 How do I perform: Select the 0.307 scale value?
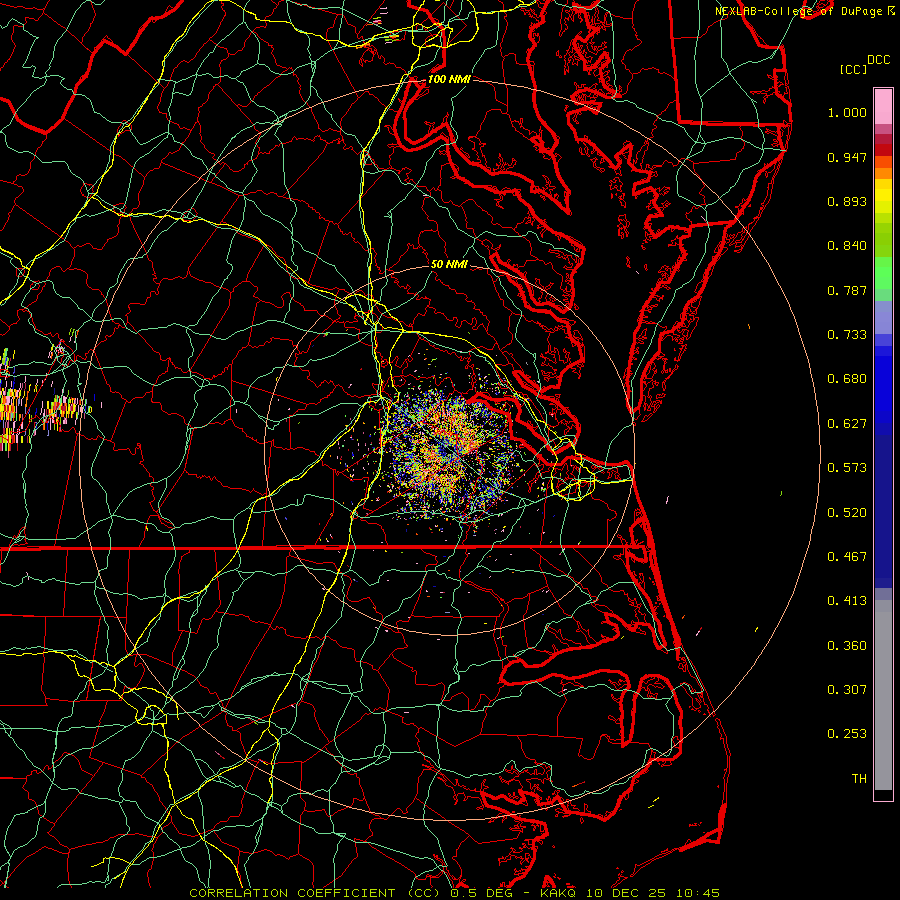point(847,690)
